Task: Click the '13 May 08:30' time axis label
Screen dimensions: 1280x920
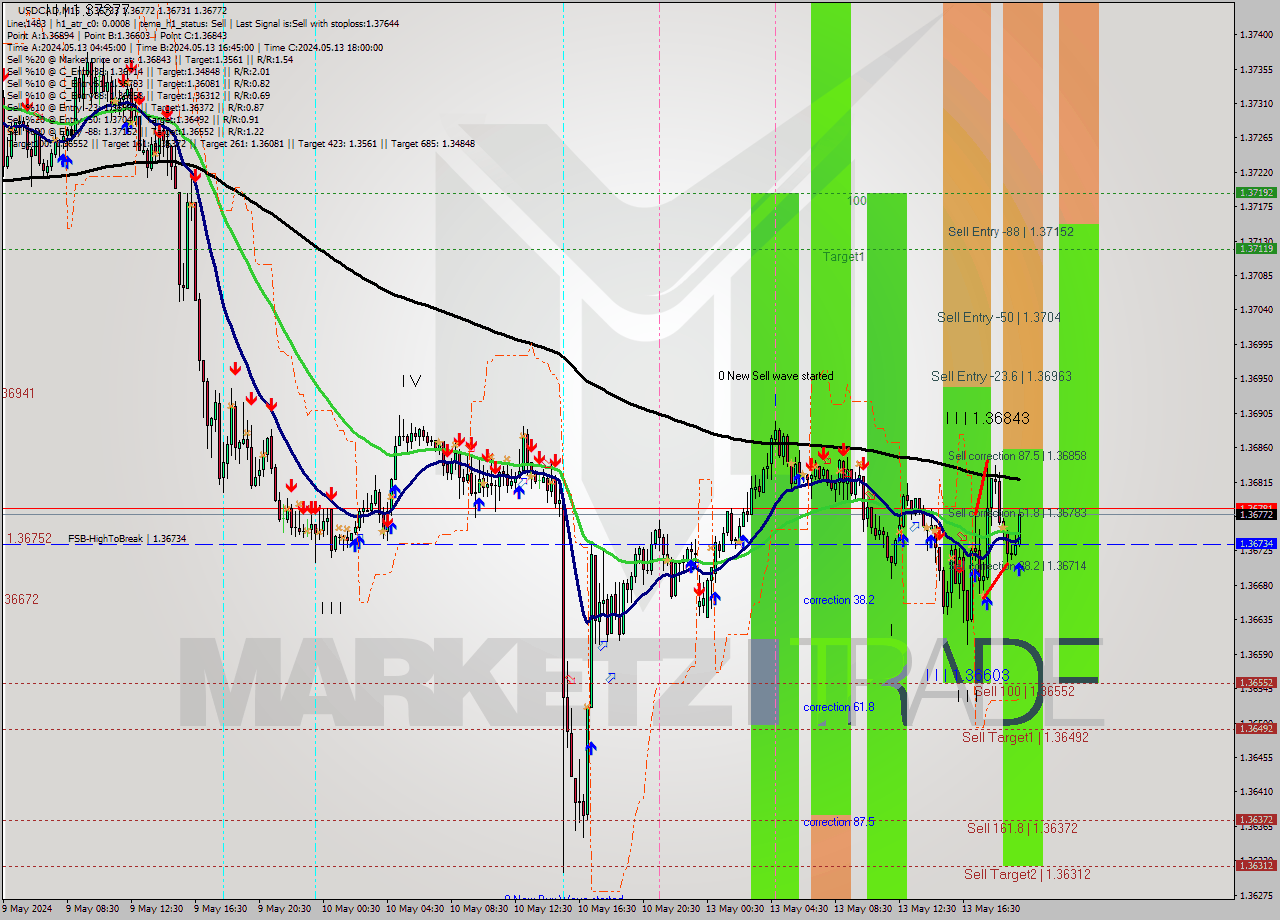Action: click(863, 909)
